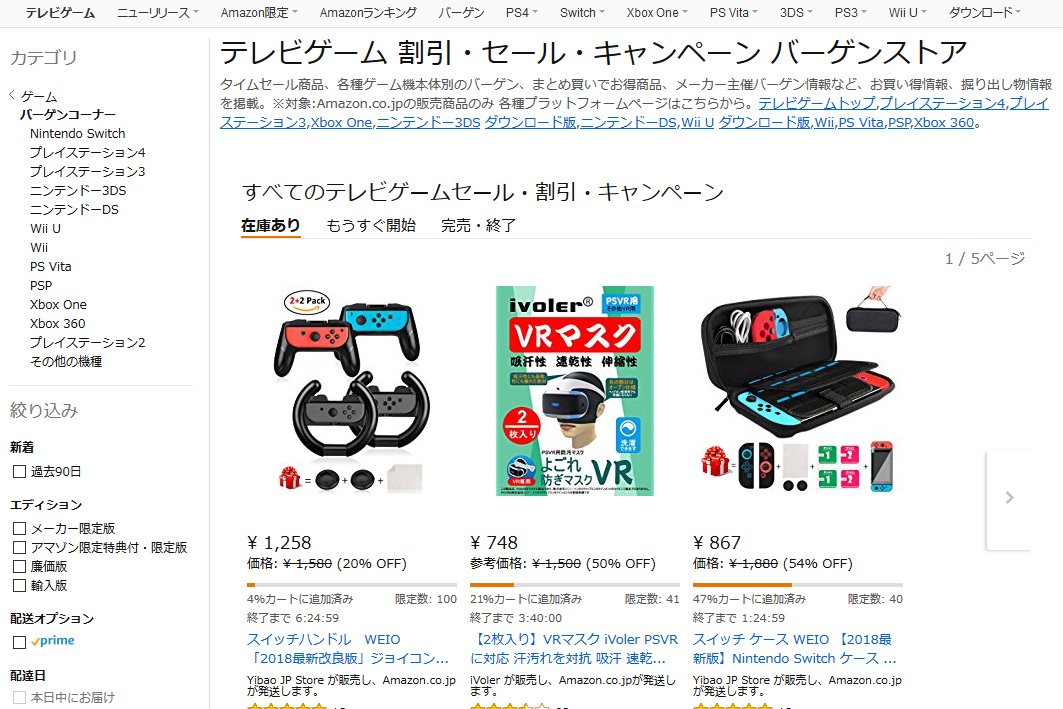Viewport: 1063px width, 709px height.
Task: Enable the メーカー限定版 filter checkbox
Action: (20, 529)
